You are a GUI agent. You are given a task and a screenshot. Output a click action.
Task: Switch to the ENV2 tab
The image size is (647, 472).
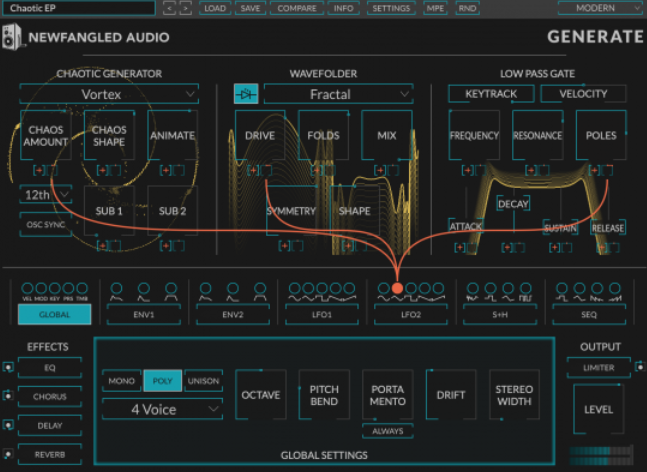(x=233, y=314)
